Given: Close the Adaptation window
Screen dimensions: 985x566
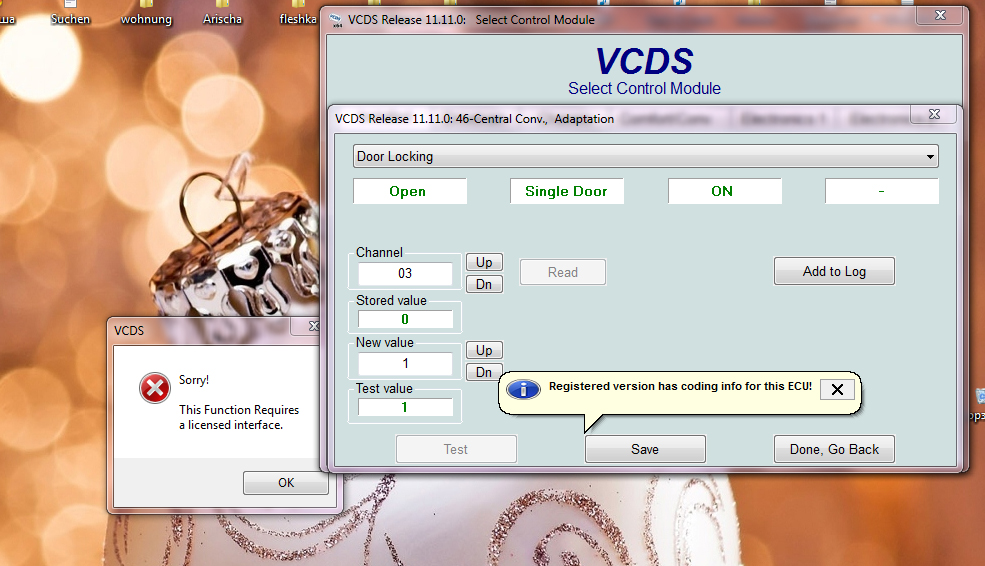Looking at the screenshot, I should pyautogui.click(x=934, y=114).
